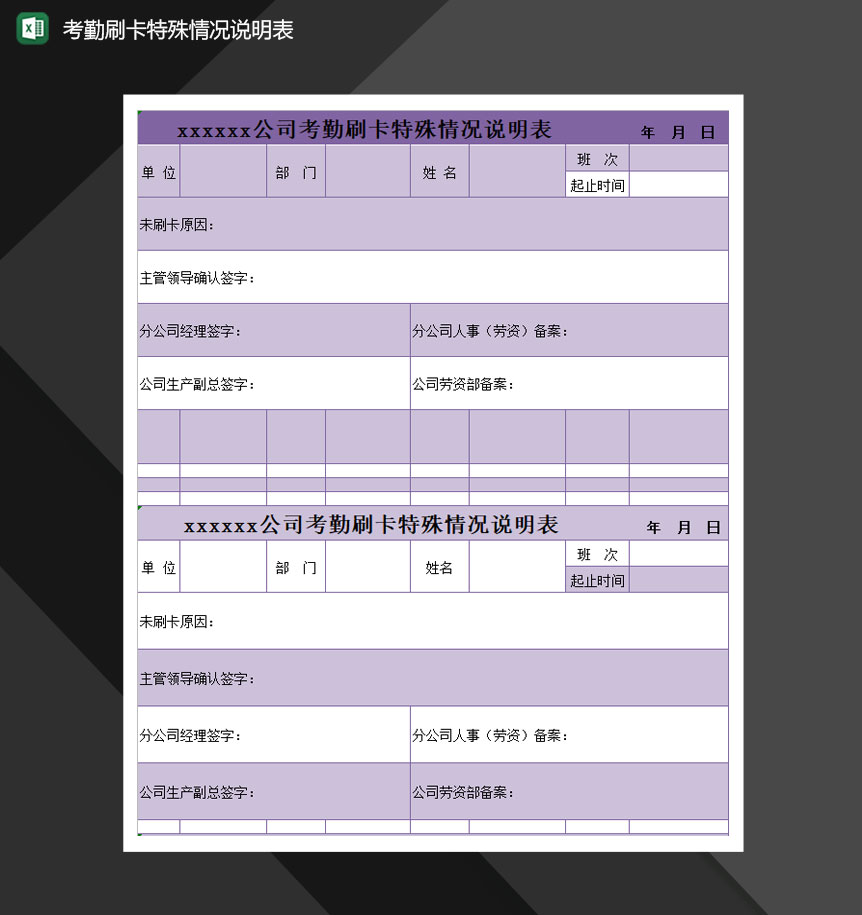
Task: Select the 公司生产副总签字 cell
Action: pyautogui.click(x=200, y=383)
